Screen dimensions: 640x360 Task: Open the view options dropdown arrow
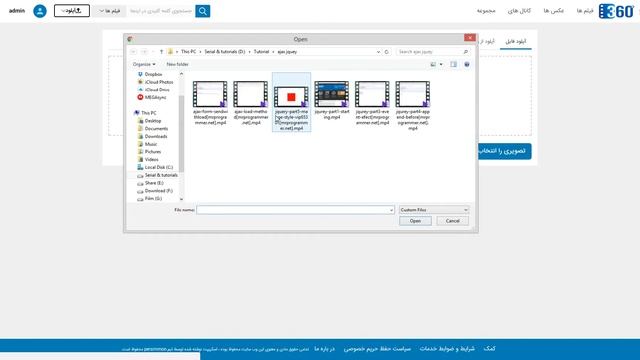(441, 64)
